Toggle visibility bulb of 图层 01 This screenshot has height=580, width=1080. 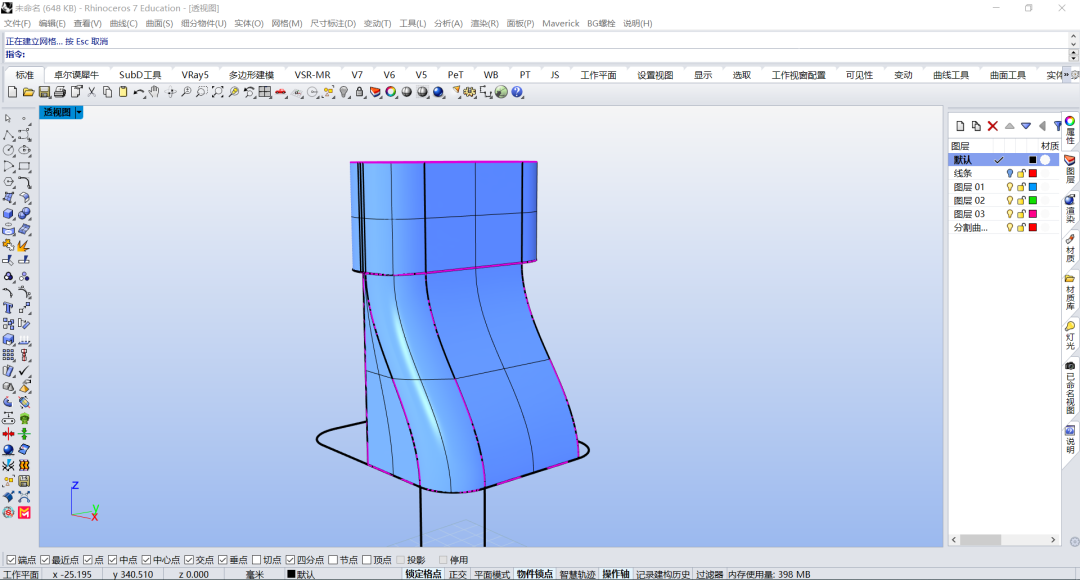tap(1010, 187)
